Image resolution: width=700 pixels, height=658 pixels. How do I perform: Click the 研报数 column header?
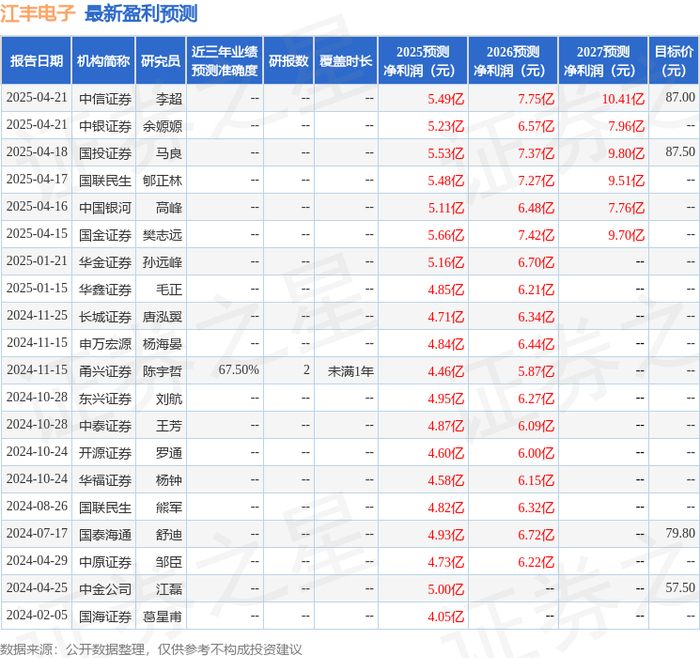(x=288, y=61)
